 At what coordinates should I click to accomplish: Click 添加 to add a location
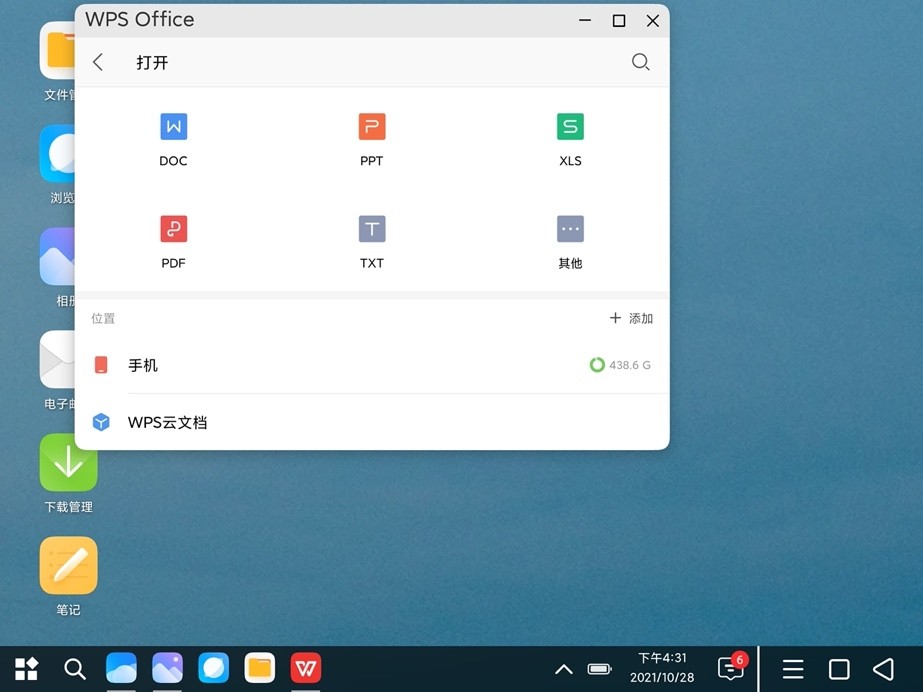(631, 318)
